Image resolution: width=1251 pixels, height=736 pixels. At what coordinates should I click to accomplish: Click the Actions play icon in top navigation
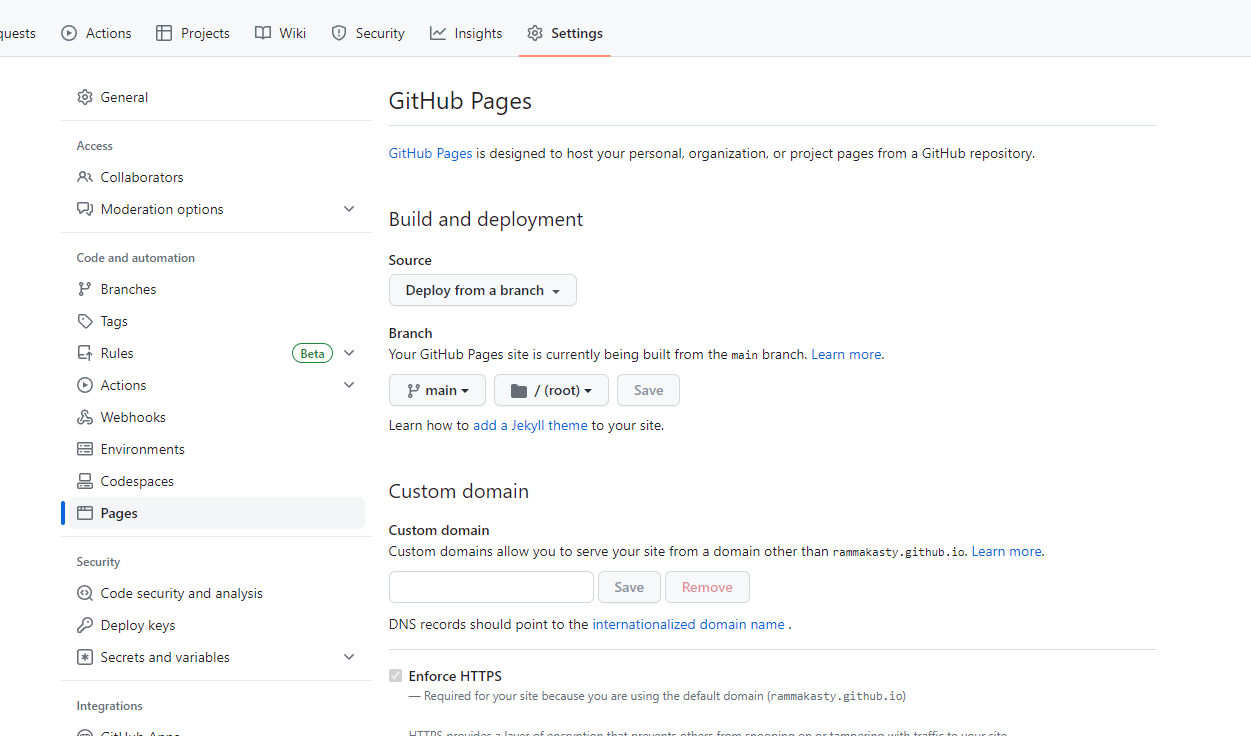point(69,33)
